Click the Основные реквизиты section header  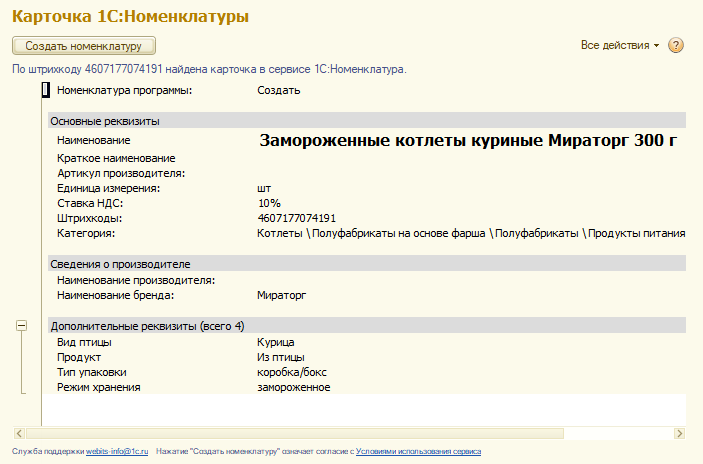(367, 121)
